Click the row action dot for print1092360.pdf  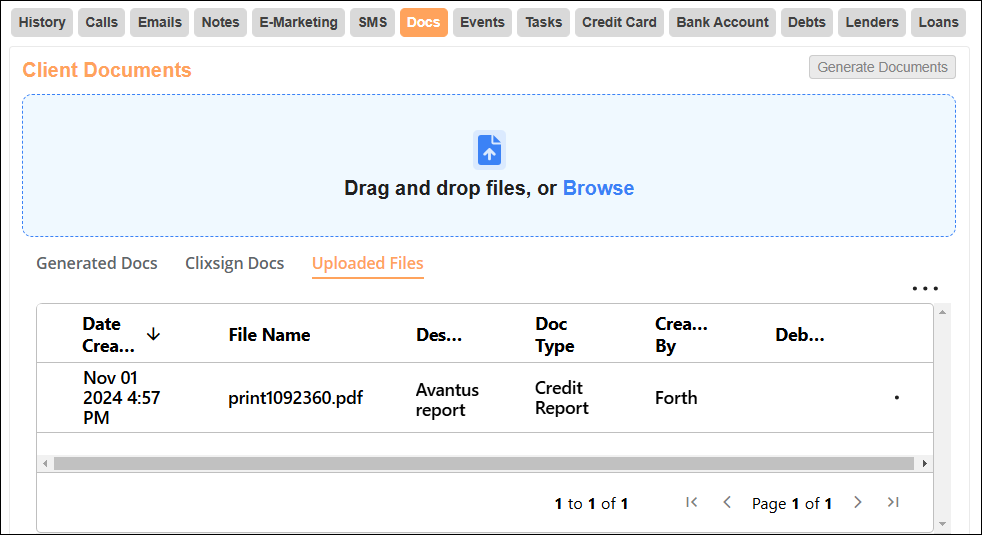point(897,398)
